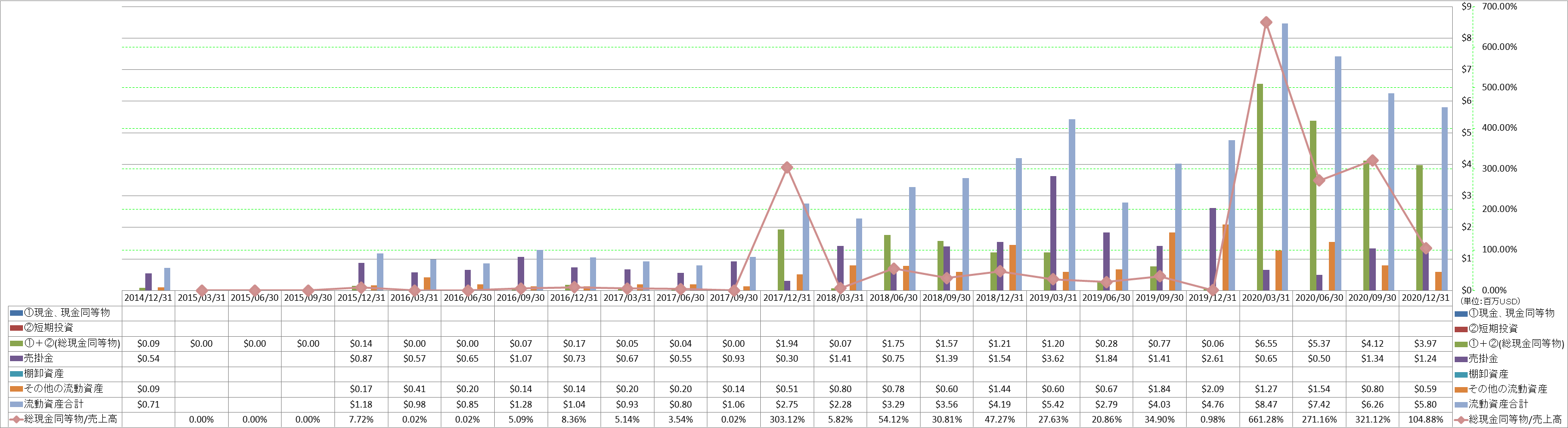Click the 2017/12/31 date column header

coord(787,298)
